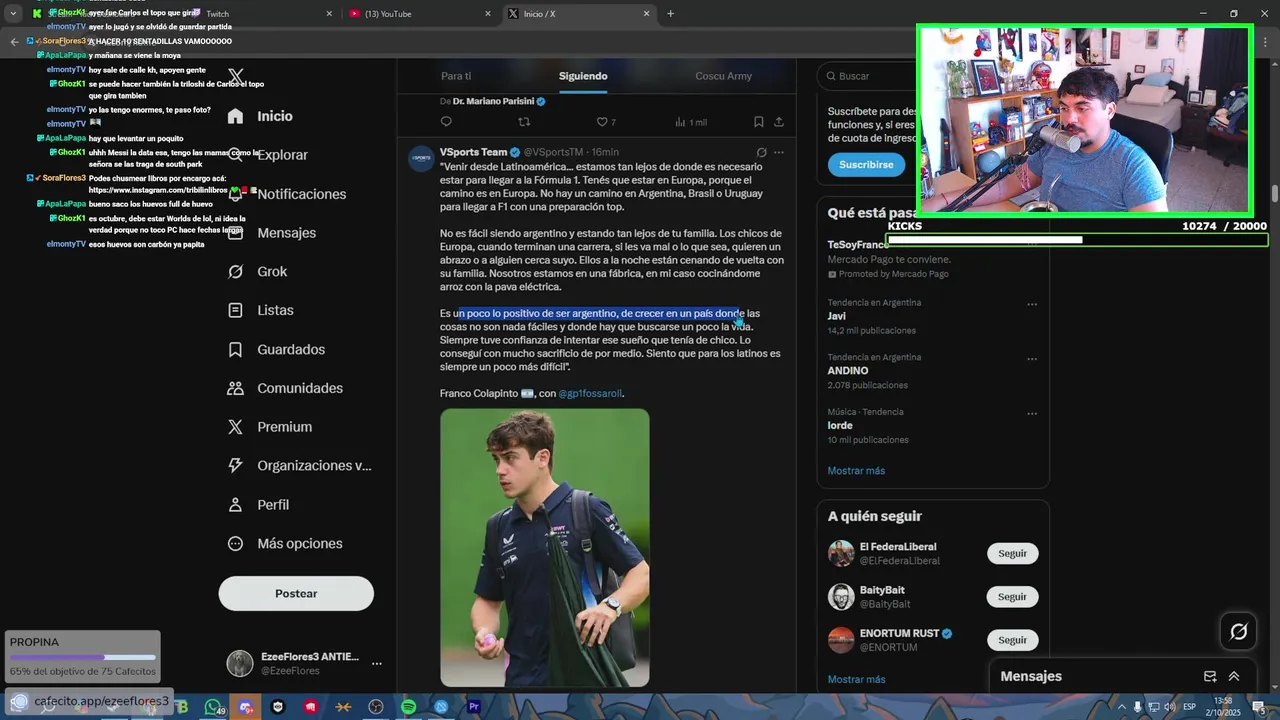The width and height of the screenshot is (1280, 720).
Task: Follow ENORTUM RUST
Action: [x=1012, y=640]
